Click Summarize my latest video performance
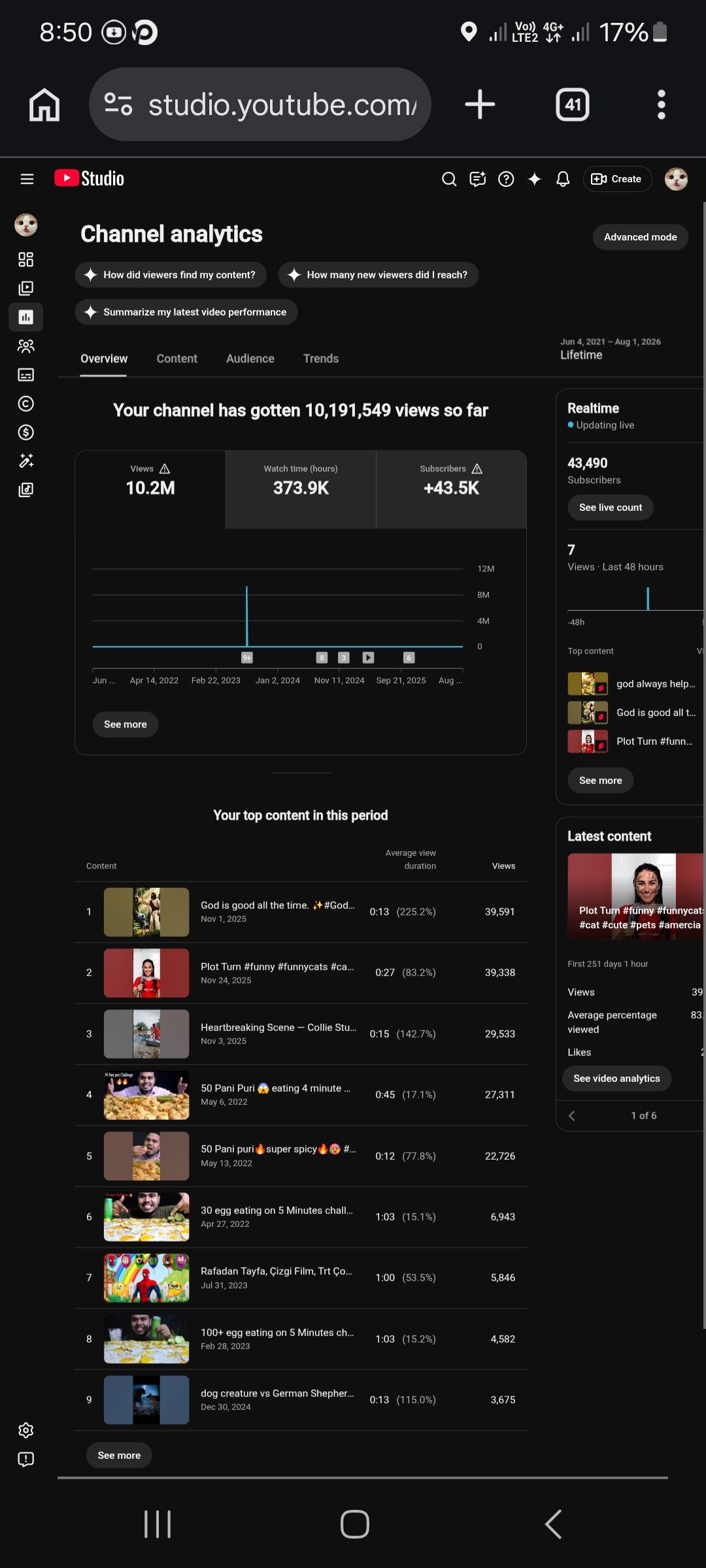Viewport: 706px width, 1568px height. pos(186,312)
